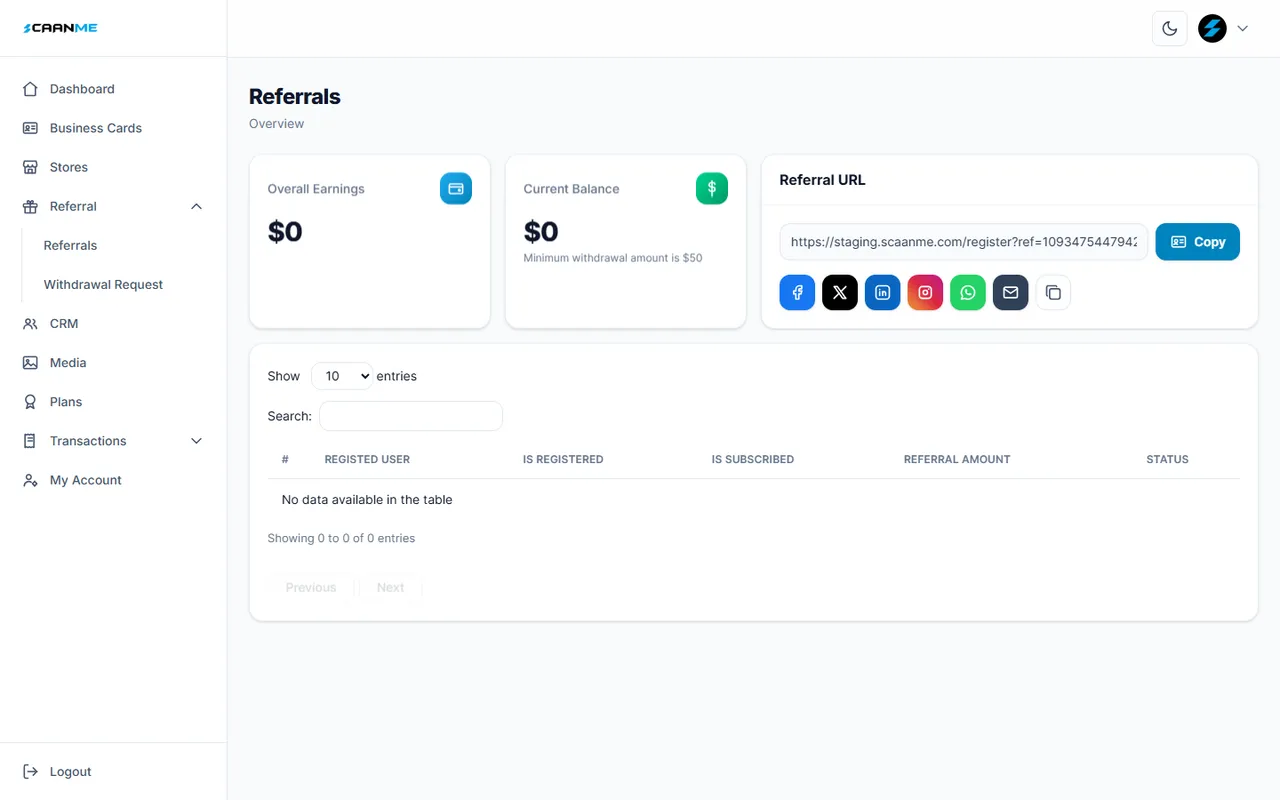Copy the referral URL with Copy button
Viewport: 1280px width, 800px height.
tap(1198, 242)
